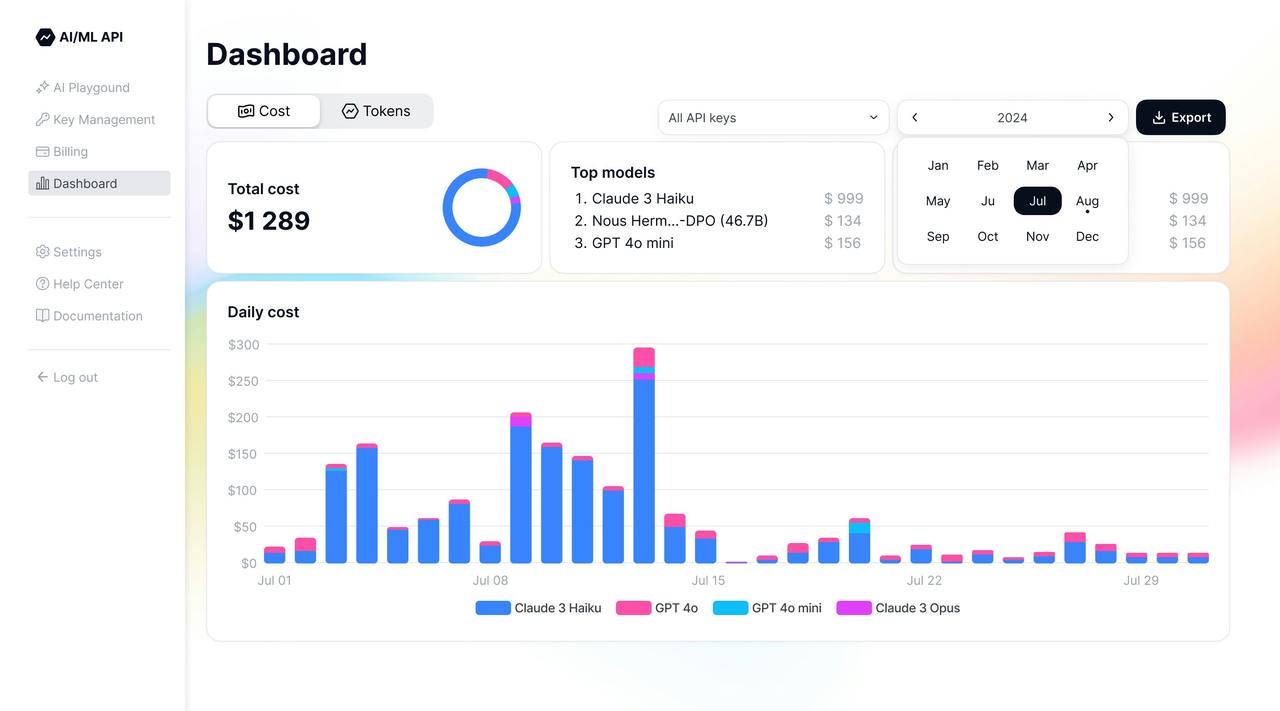Select the highlighted Jul month
This screenshot has height=711, width=1280.
tap(1038, 201)
